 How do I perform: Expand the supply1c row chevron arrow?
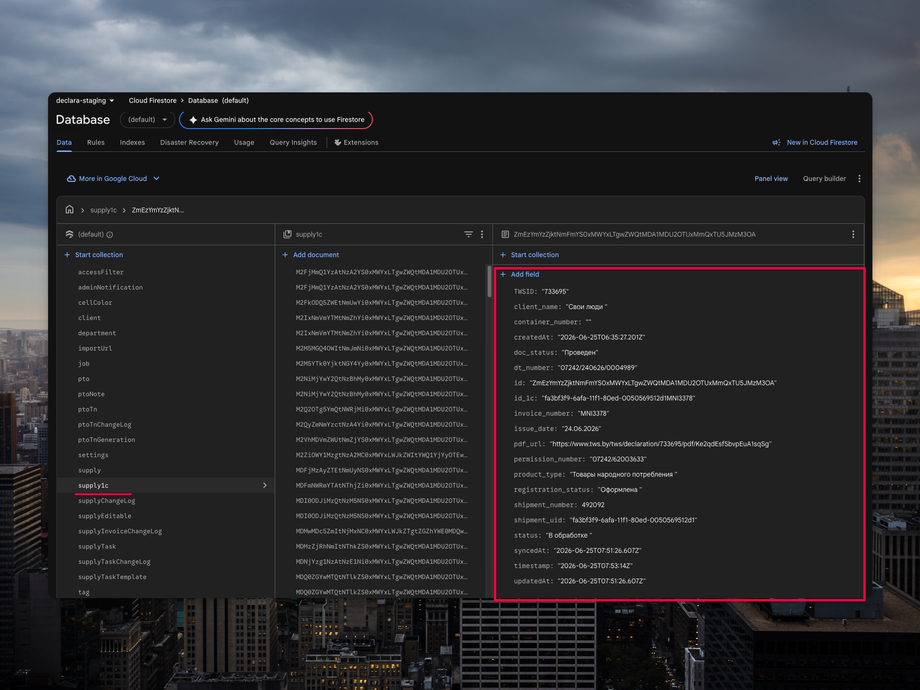(x=265, y=485)
